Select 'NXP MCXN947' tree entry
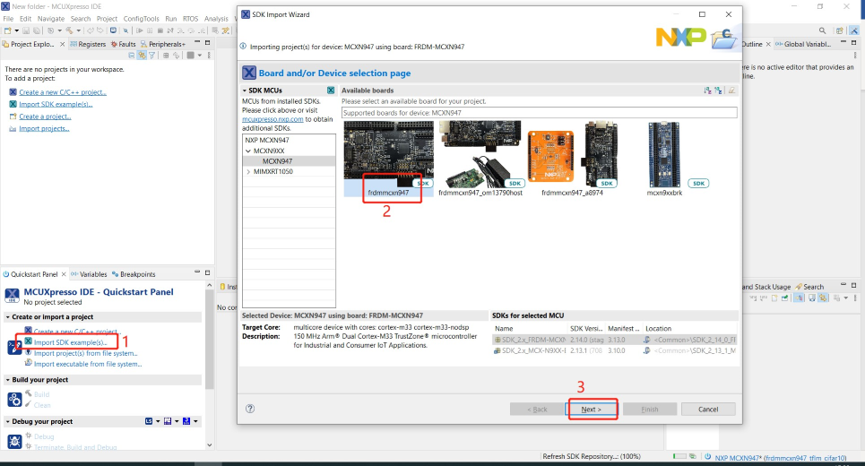The width and height of the screenshot is (865, 466). pyautogui.click(x=267, y=140)
